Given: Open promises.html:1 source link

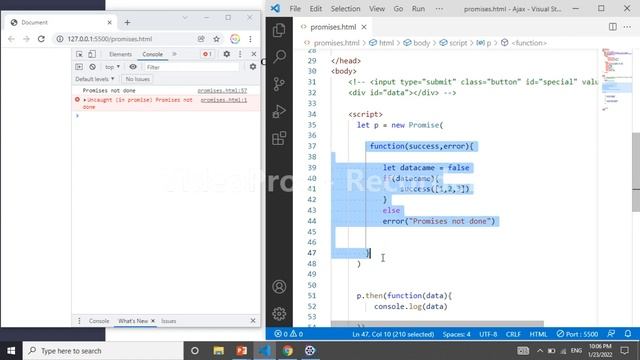Looking at the screenshot, I should 224,100.
